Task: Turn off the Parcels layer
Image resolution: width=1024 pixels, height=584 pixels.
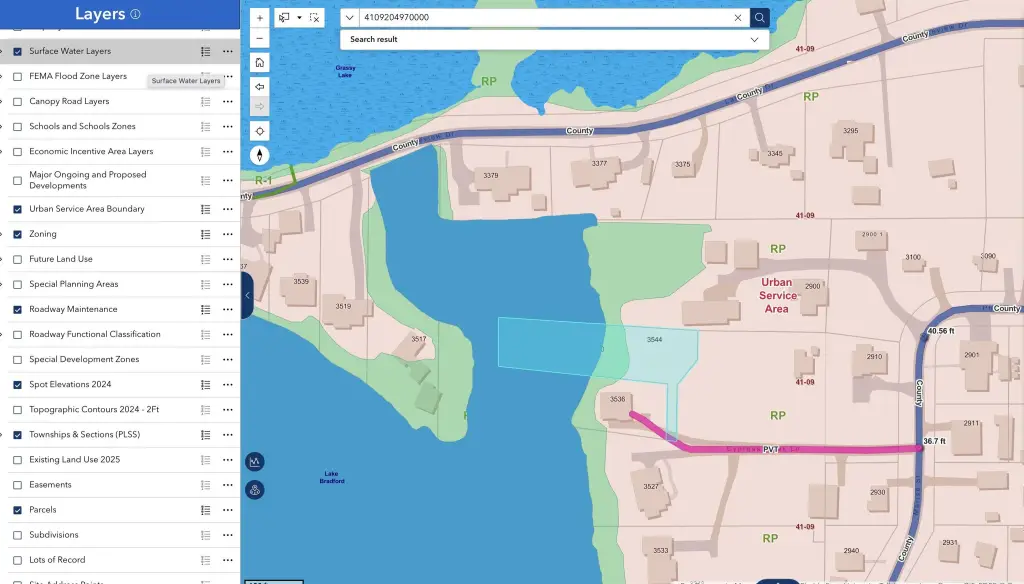Action: point(18,510)
